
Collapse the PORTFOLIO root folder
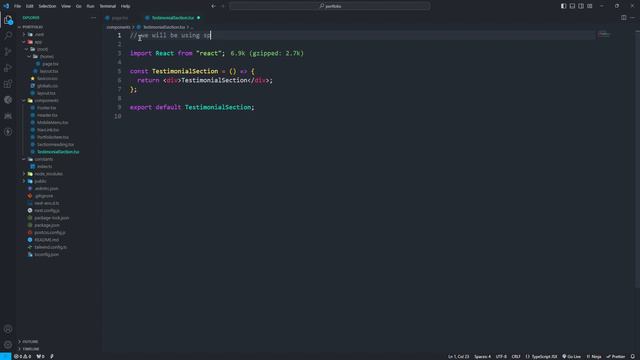click(32, 27)
